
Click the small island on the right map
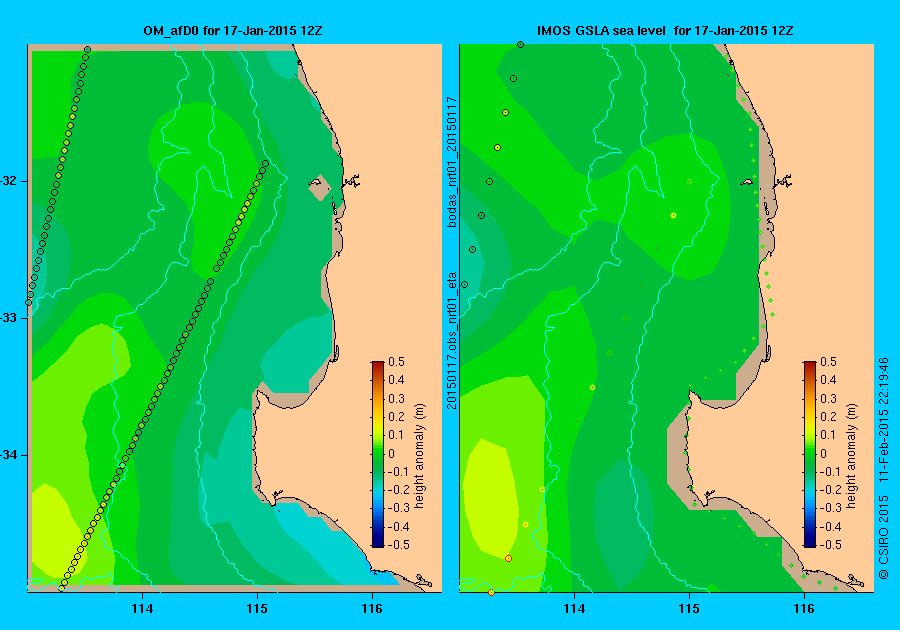747,182
